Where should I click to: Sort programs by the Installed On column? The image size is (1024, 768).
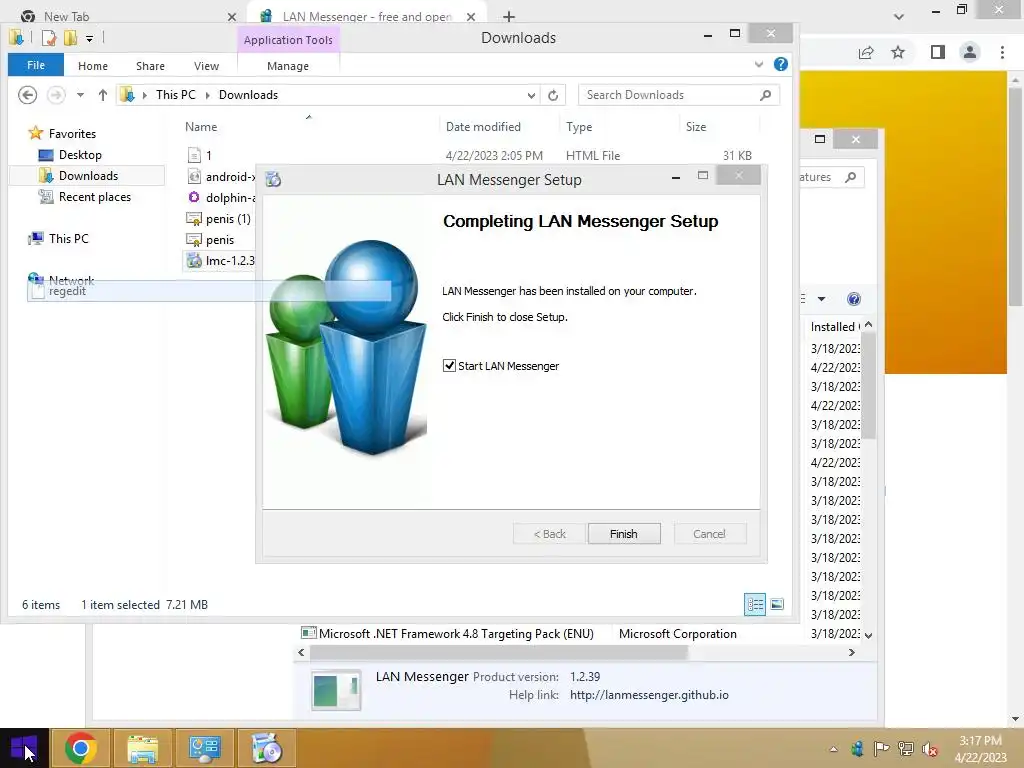pos(834,327)
